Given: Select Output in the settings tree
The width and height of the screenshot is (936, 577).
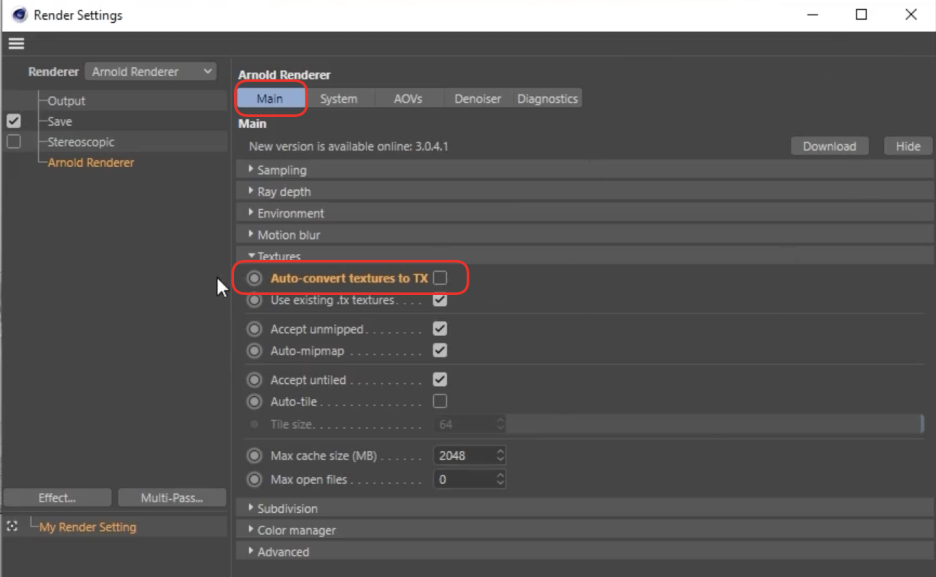Looking at the screenshot, I should 66,101.
